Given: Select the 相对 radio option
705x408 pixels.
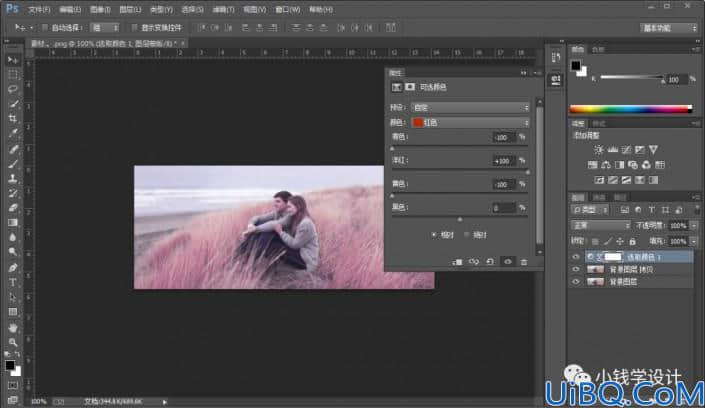Looking at the screenshot, I should 434,235.
